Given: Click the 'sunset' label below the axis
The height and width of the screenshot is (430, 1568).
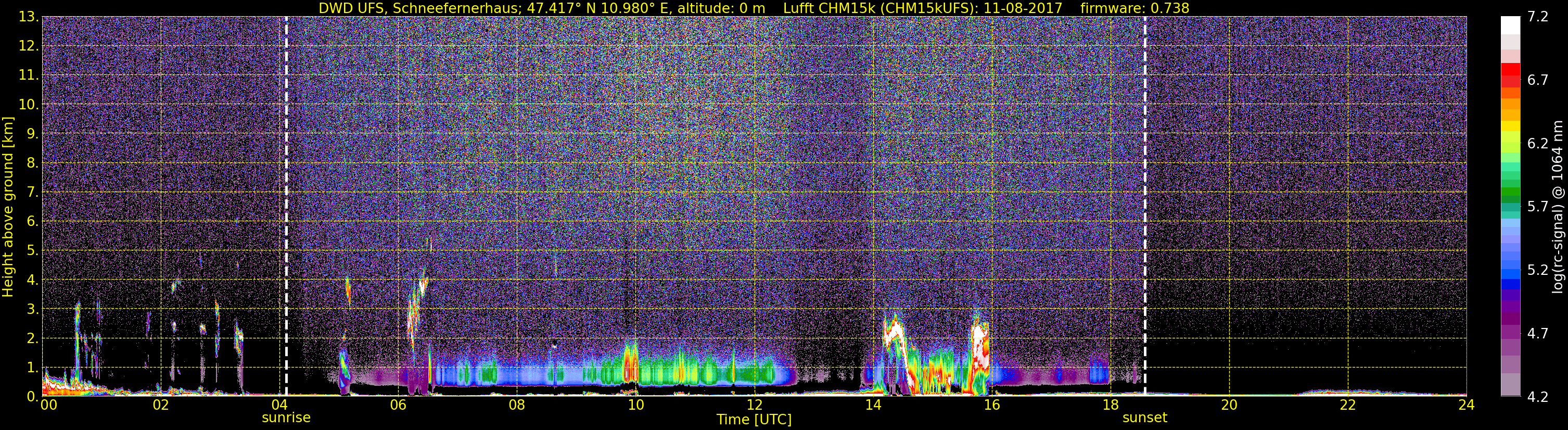Looking at the screenshot, I should point(1145,418).
